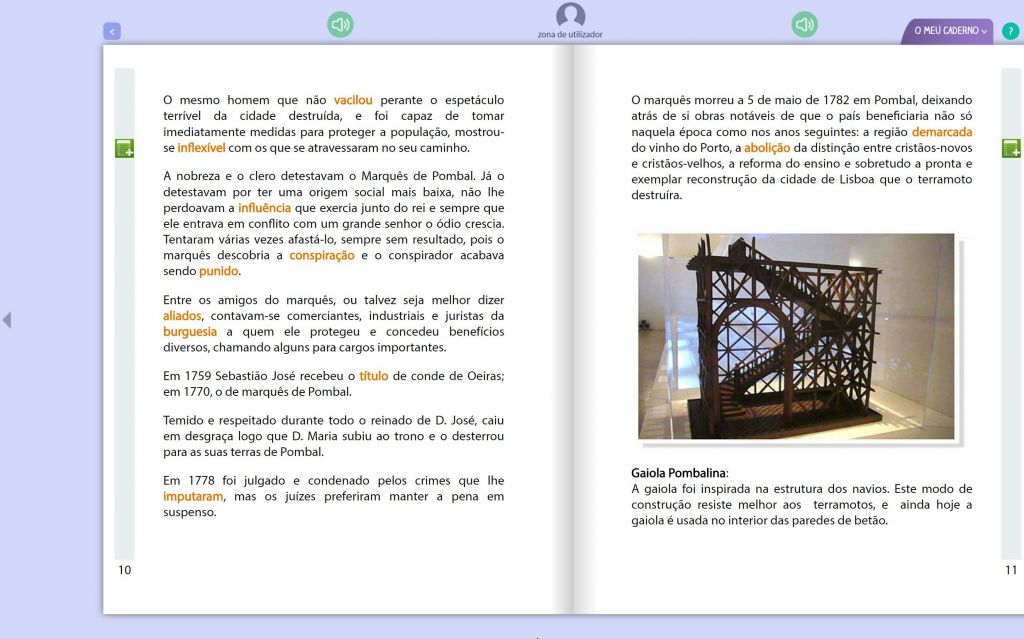1024x639 pixels.
Task: Click the Gaiola Pombalina photo
Action: click(796, 336)
